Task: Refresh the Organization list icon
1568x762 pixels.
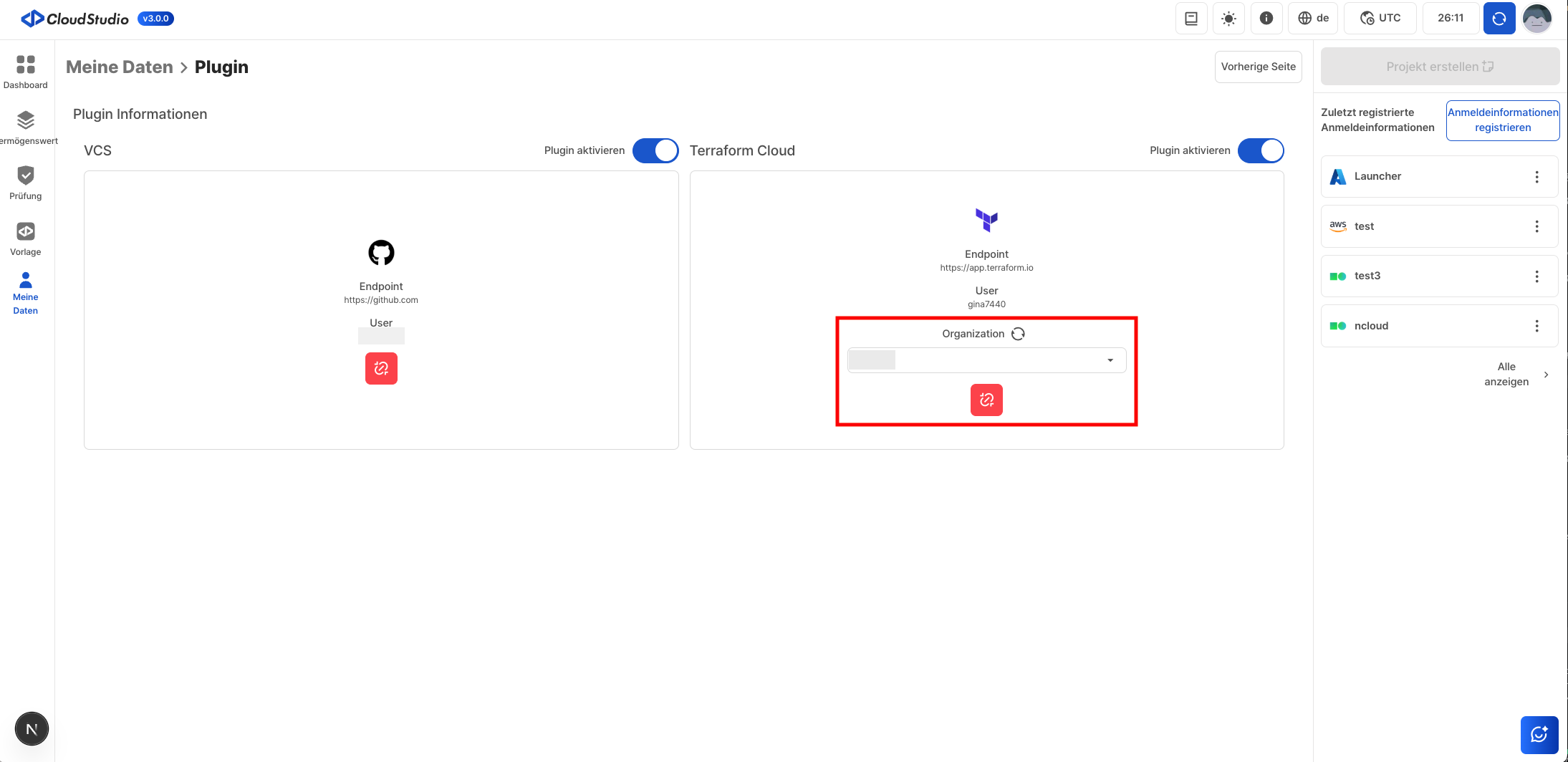Action: [x=1018, y=334]
